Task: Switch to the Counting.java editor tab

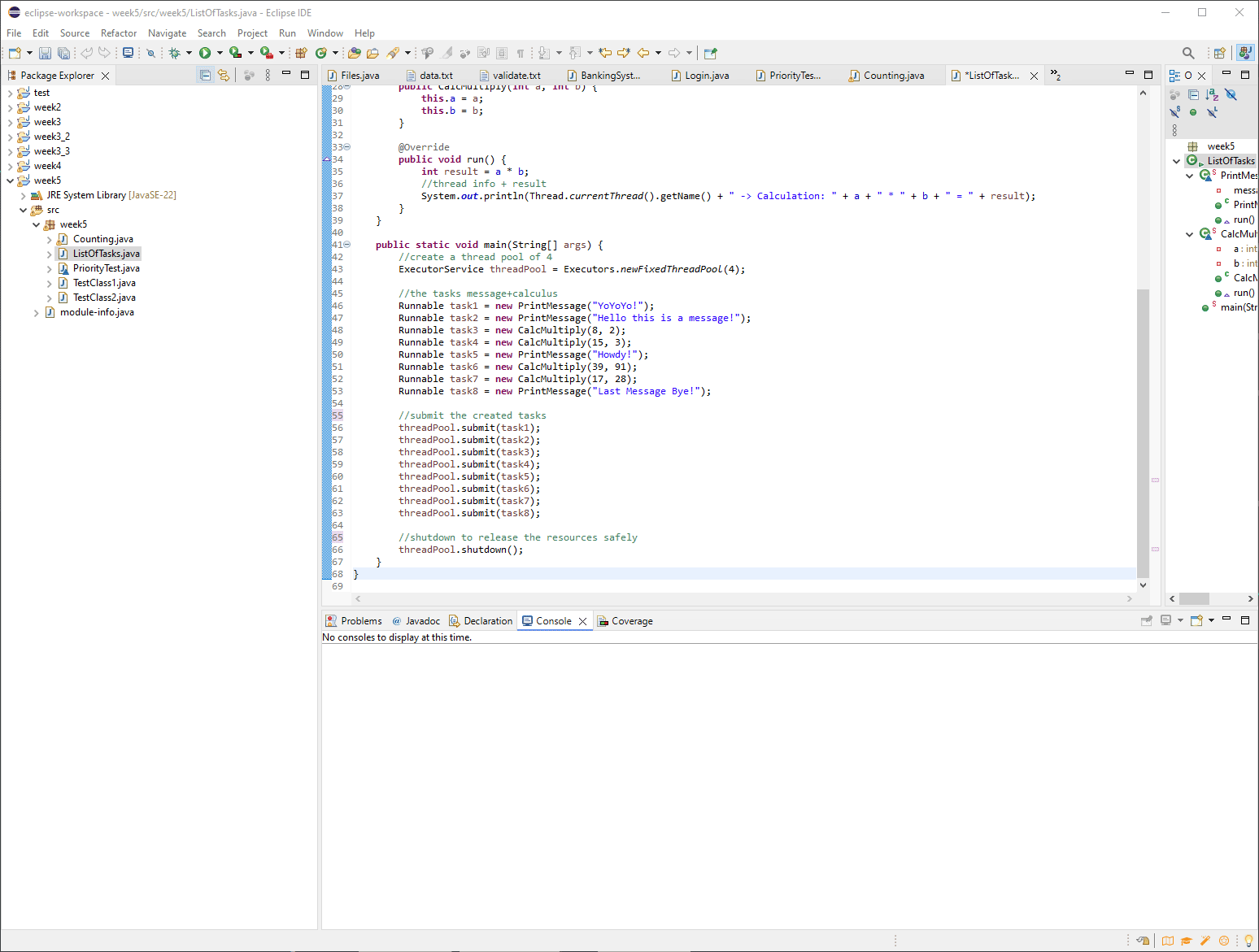Action: click(x=893, y=76)
